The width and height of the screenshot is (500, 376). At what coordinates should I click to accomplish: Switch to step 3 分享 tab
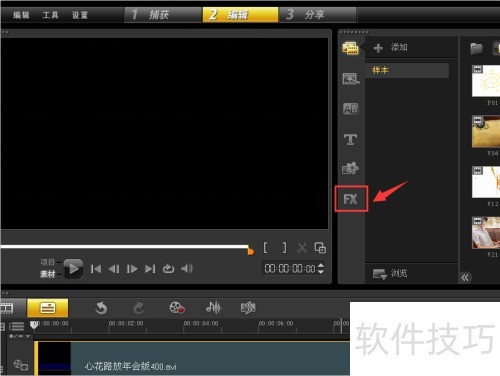317,15
